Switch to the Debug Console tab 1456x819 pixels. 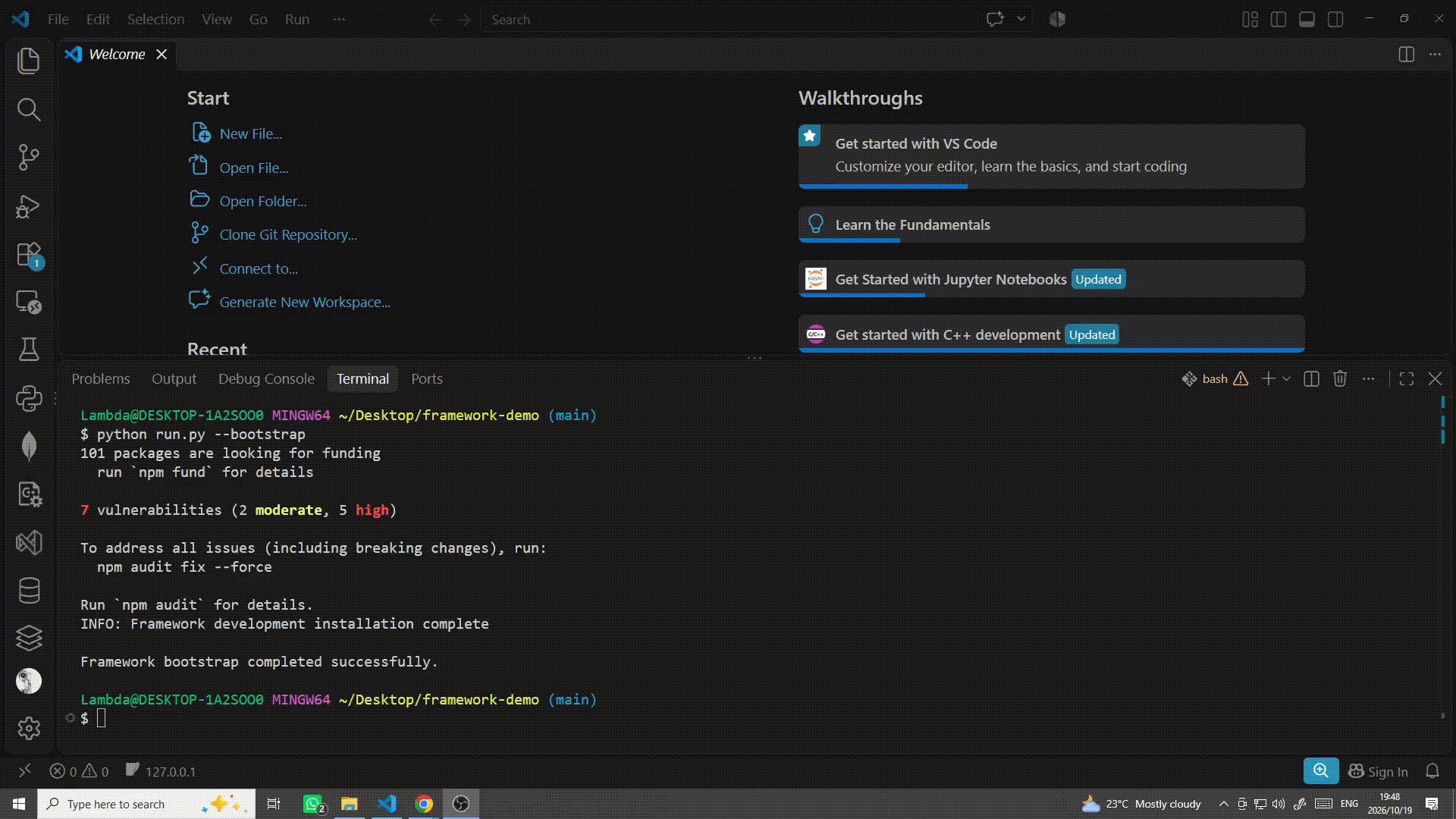point(266,378)
